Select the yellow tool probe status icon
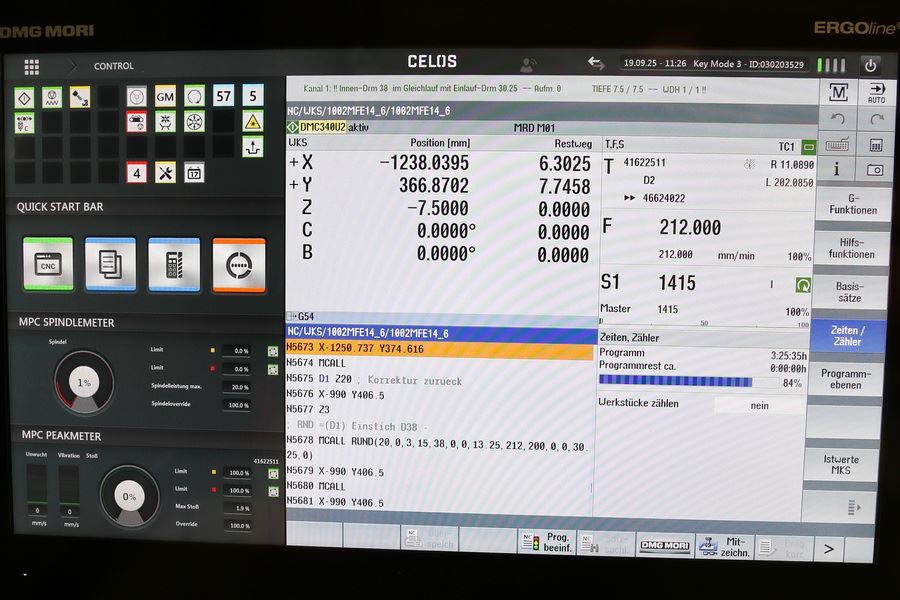The width and height of the screenshot is (900, 600). pos(80,97)
